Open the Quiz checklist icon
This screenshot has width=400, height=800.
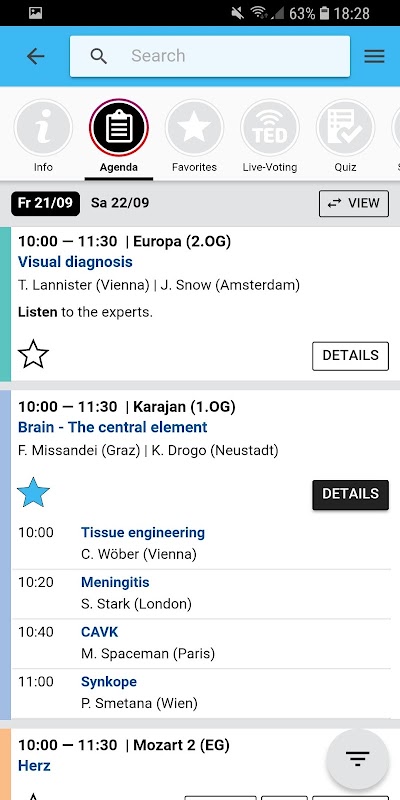click(x=345, y=128)
